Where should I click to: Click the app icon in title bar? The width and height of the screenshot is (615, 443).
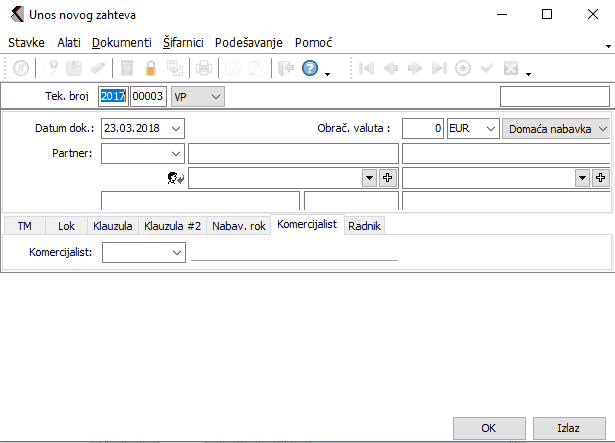13,15
